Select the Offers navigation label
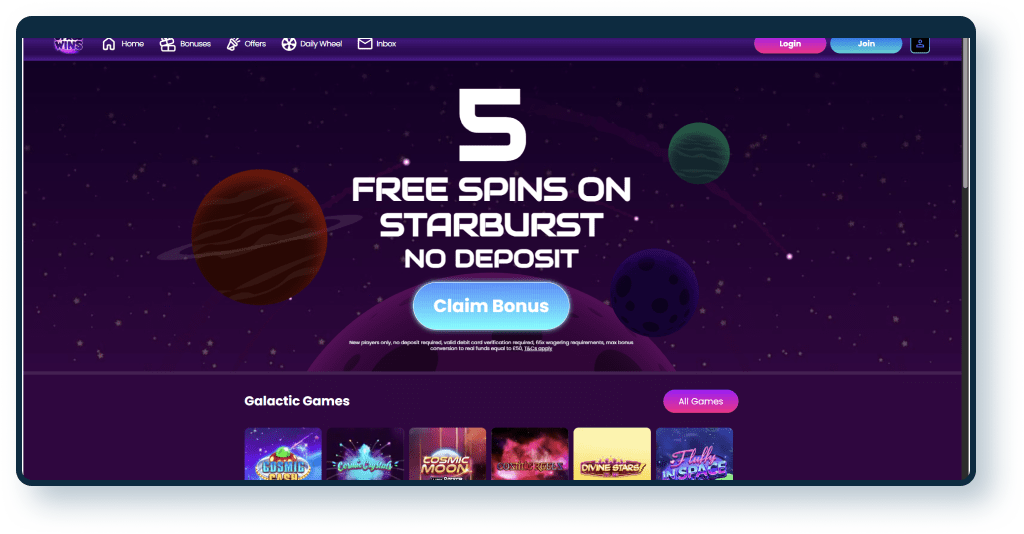 (255, 44)
